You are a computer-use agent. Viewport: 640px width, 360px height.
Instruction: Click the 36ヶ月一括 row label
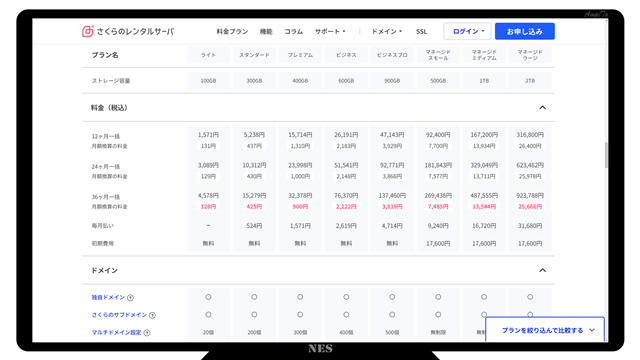[106, 197]
